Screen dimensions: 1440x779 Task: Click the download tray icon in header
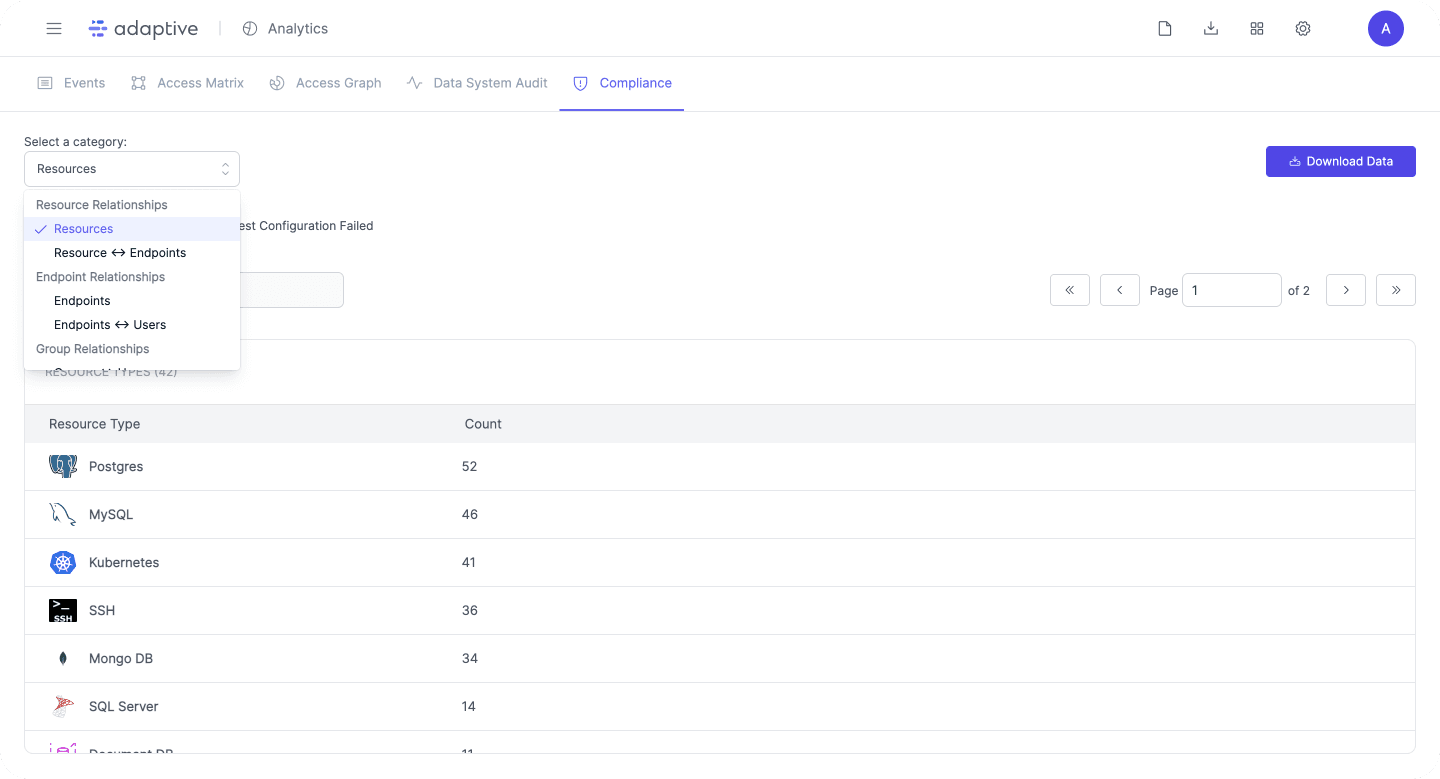[1211, 28]
